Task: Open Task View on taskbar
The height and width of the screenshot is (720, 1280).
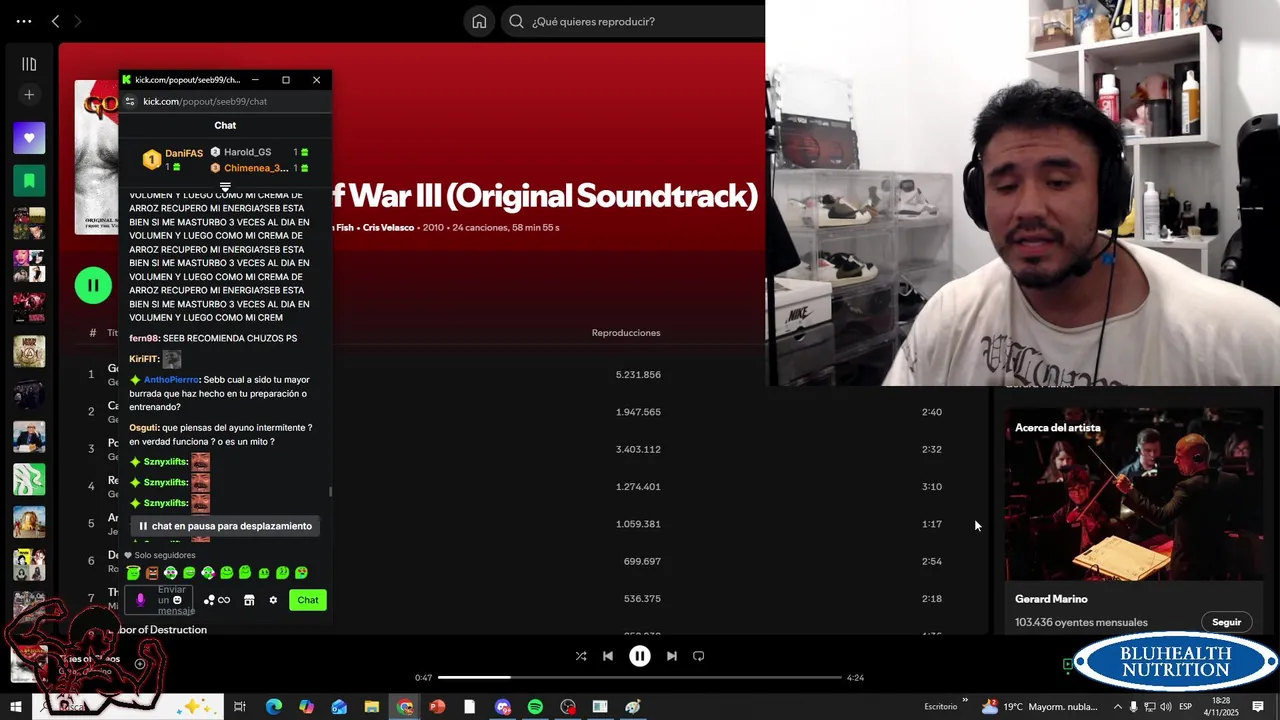Action: [240, 707]
